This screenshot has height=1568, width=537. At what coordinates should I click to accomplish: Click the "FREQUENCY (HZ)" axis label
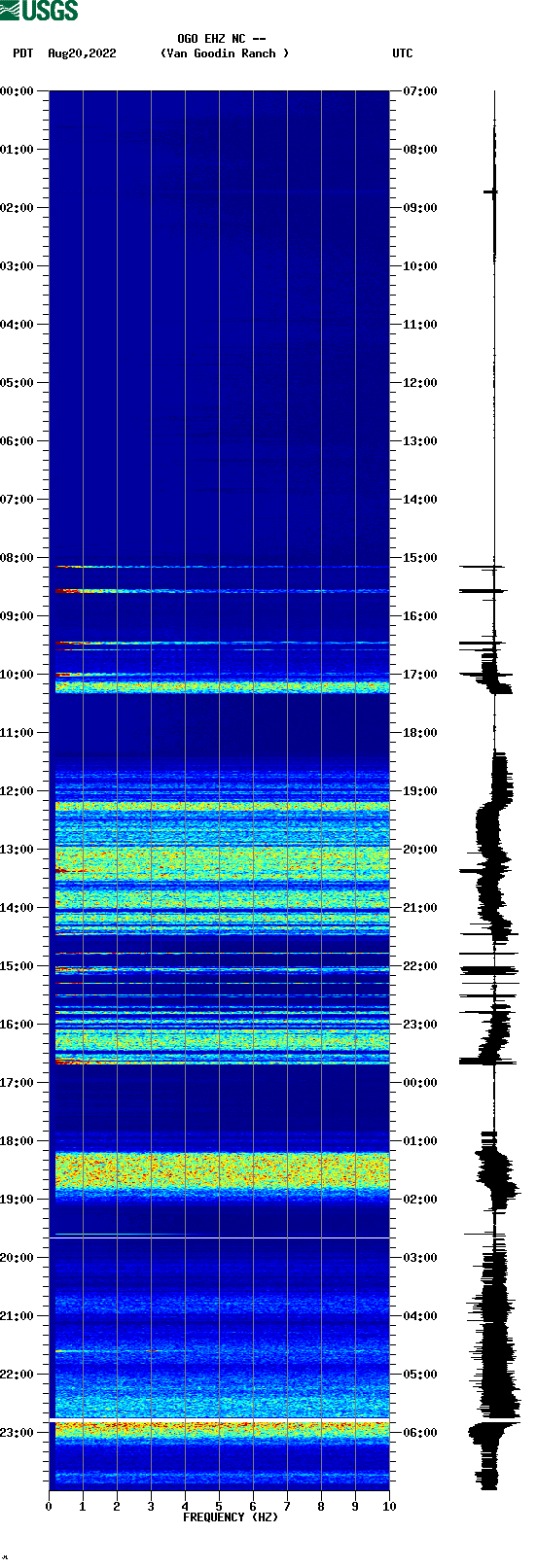coord(231,1517)
